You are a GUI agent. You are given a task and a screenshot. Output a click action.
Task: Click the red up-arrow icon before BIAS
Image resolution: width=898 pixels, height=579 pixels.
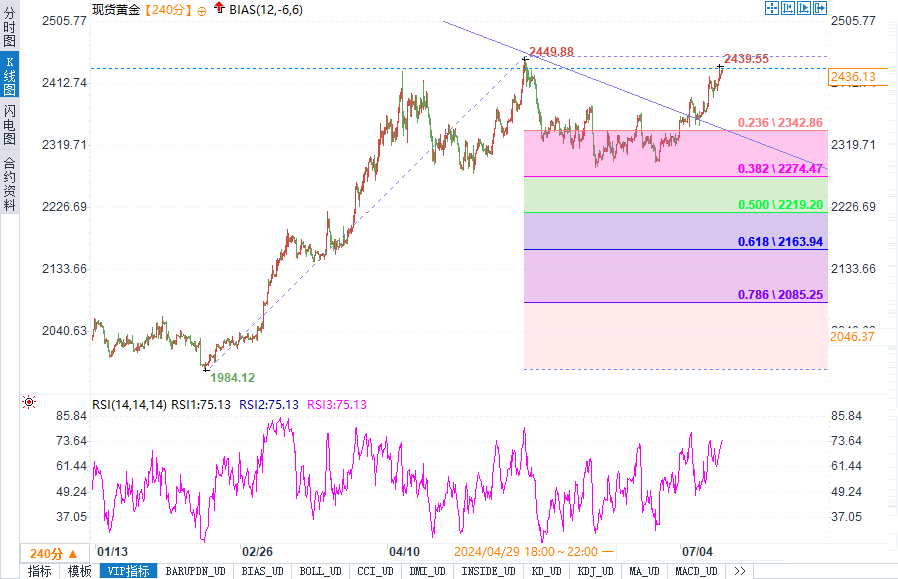pyautogui.click(x=219, y=8)
